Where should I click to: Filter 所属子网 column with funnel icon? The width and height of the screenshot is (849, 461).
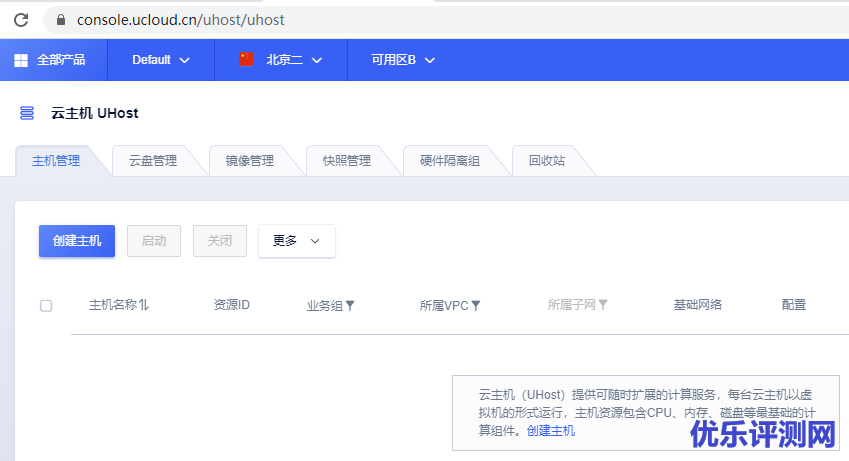(603, 305)
